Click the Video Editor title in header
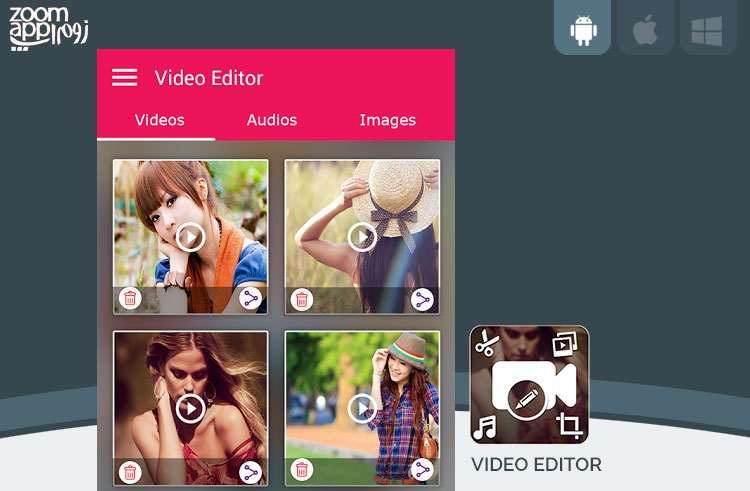The height and width of the screenshot is (491, 750). 209,78
